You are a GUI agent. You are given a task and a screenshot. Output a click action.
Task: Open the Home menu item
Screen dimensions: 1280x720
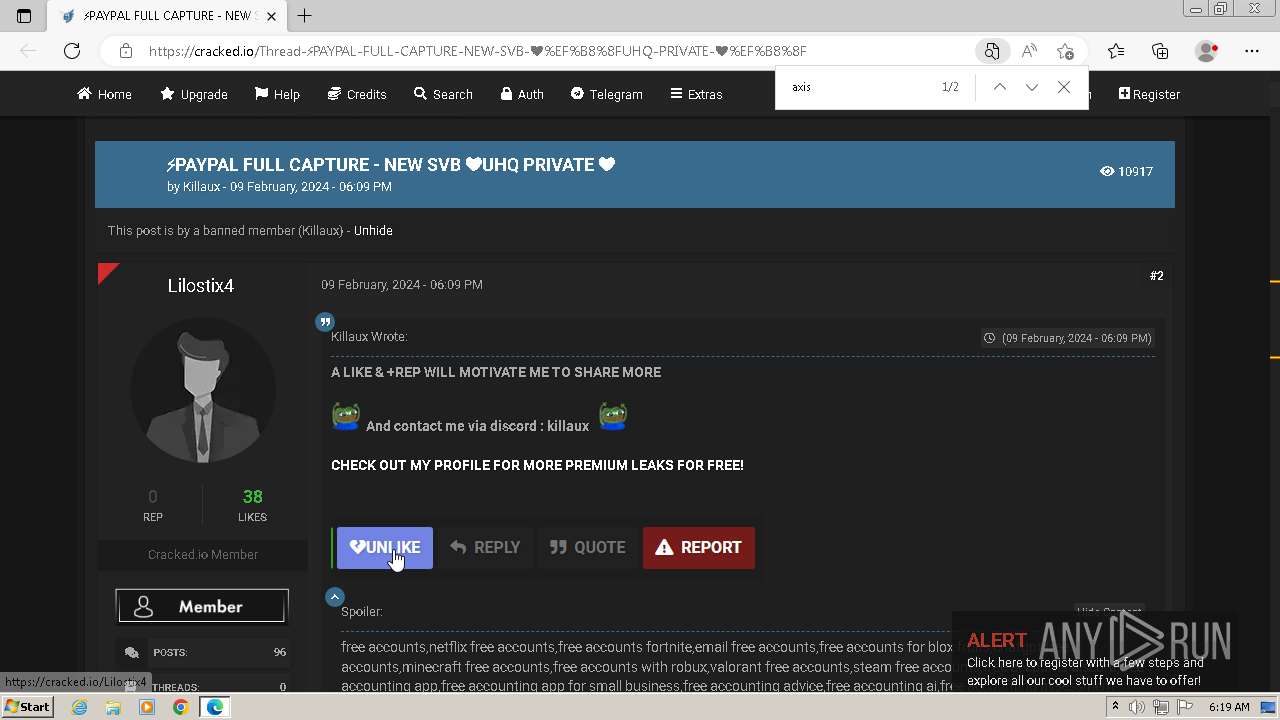tap(104, 94)
